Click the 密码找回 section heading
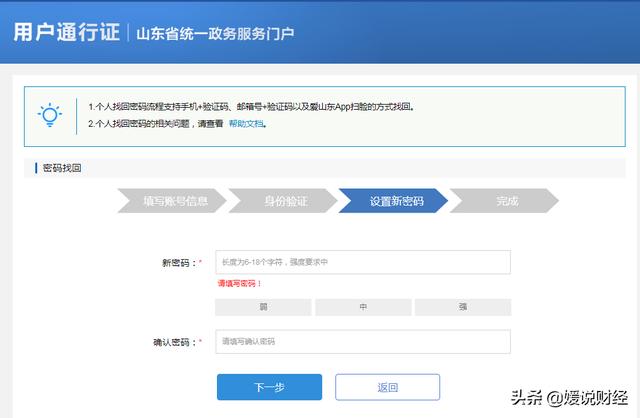The width and height of the screenshot is (640, 418). click(62, 167)
